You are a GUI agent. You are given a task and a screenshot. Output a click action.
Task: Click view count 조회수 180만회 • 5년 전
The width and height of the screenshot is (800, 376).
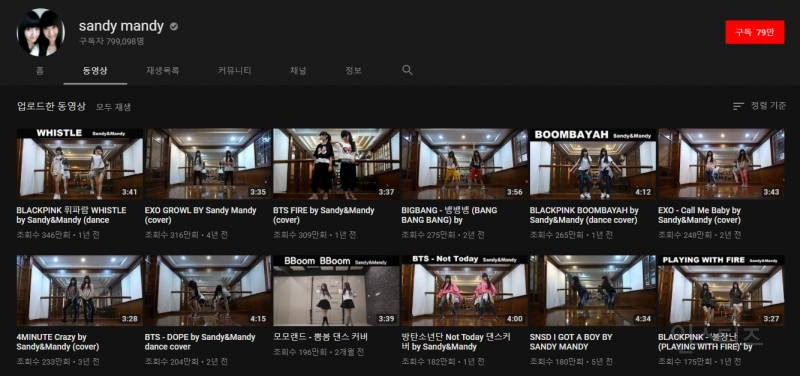pos(571,362)
